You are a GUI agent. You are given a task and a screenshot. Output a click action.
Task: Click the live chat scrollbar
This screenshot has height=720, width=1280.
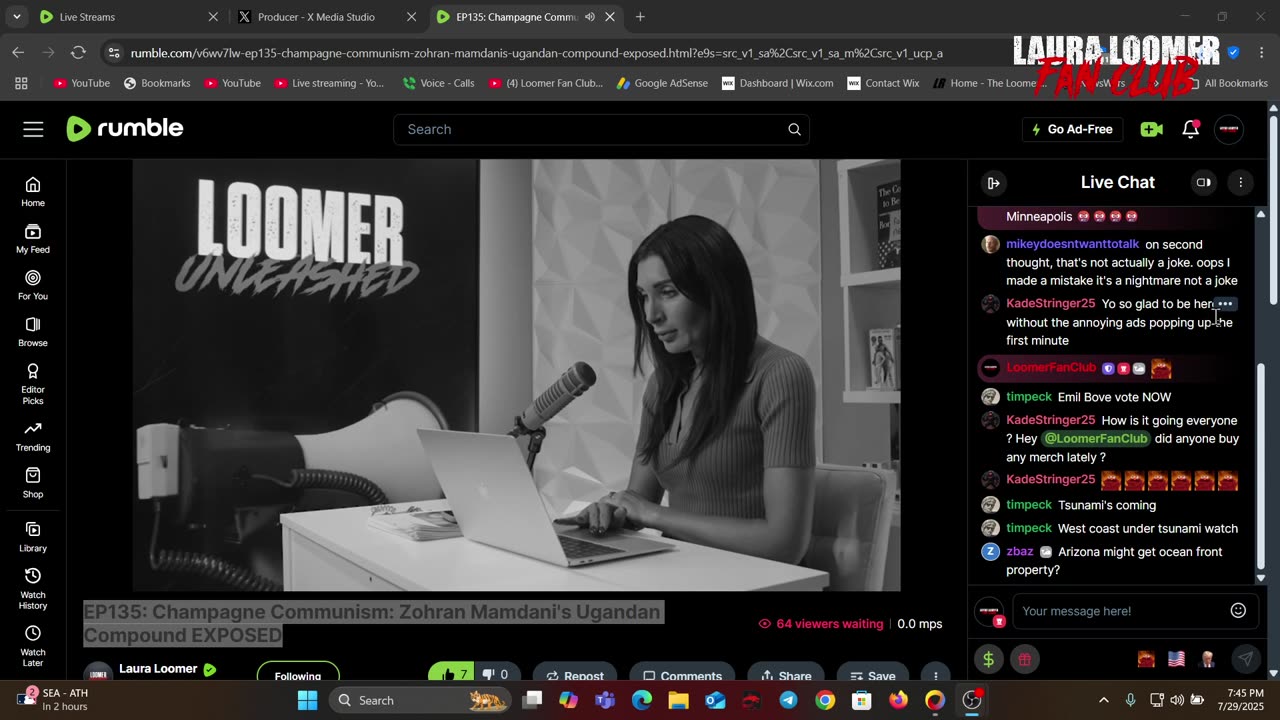1260,469
